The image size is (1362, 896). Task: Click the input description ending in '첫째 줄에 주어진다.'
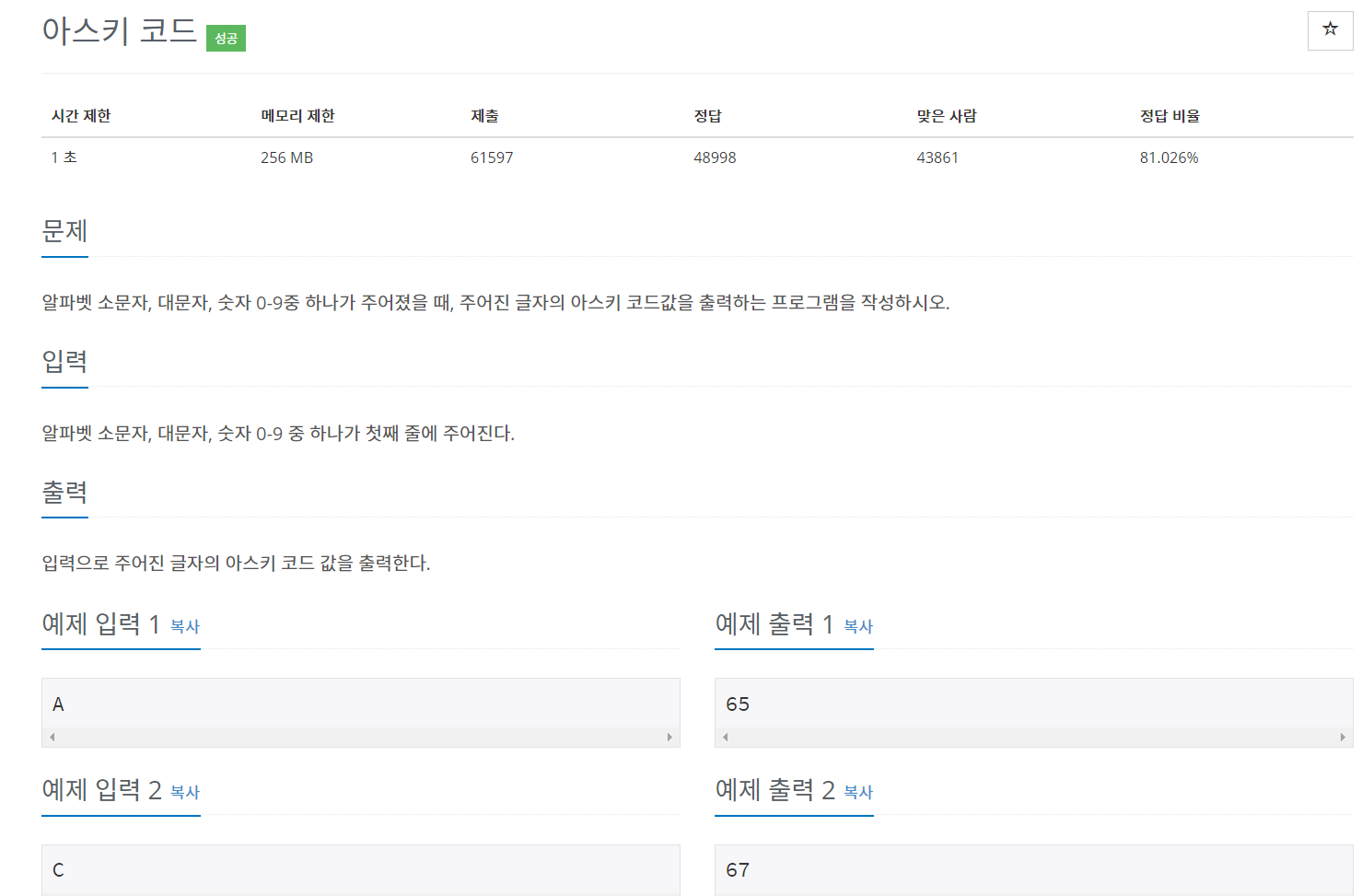click(x=278, y=434)
